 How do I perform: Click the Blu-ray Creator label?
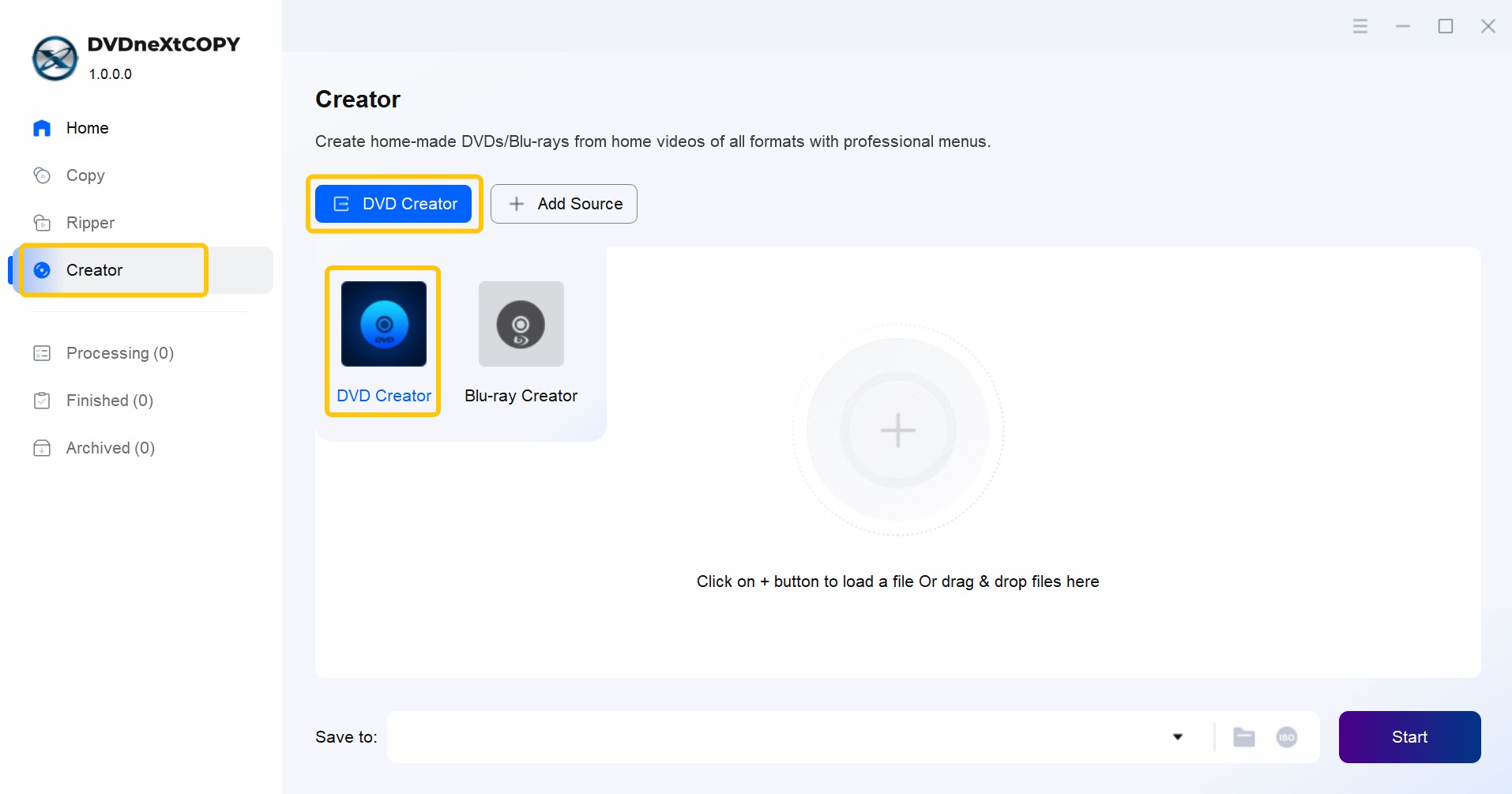[521, 396]
